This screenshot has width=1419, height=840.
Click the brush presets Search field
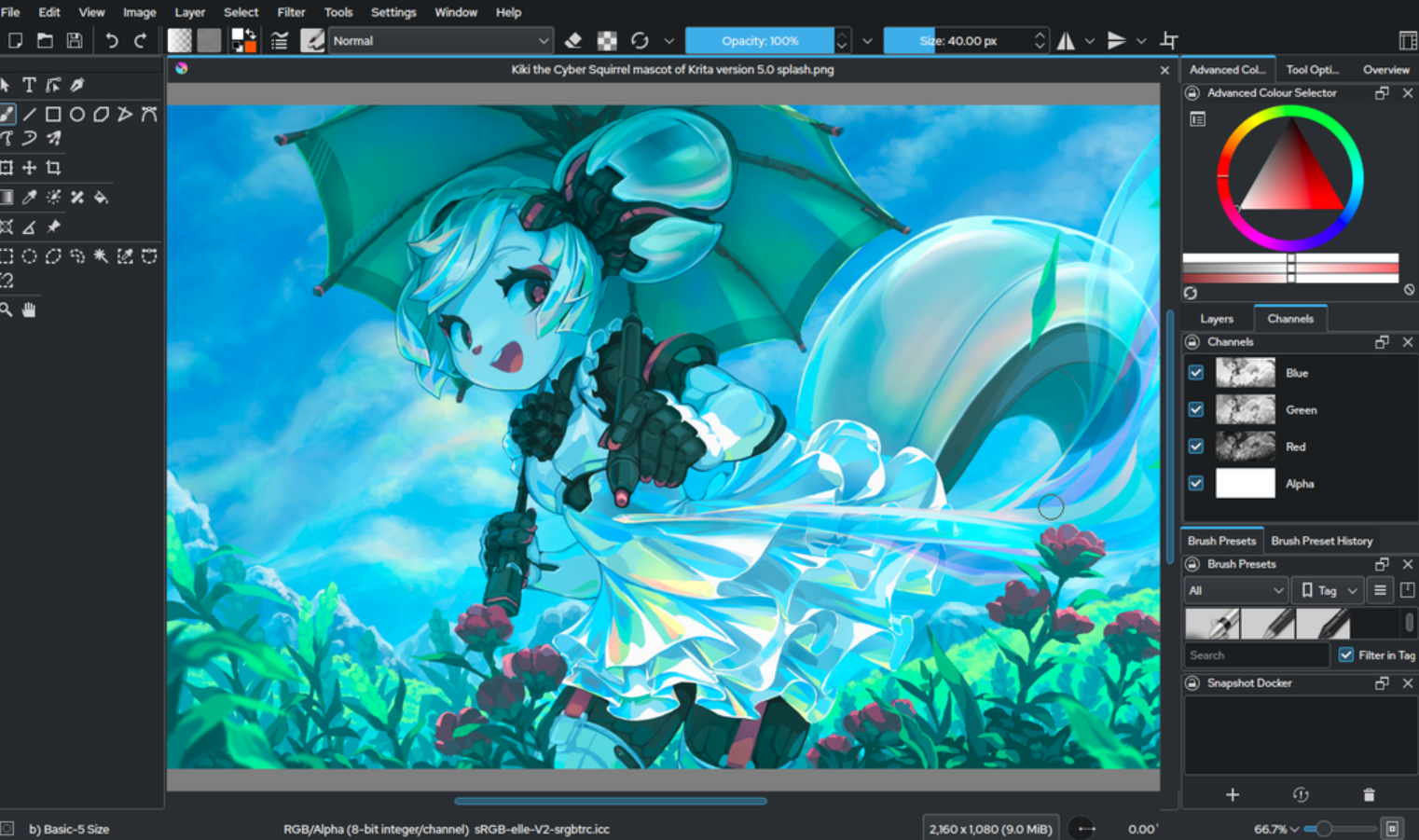coord(1256,655)
